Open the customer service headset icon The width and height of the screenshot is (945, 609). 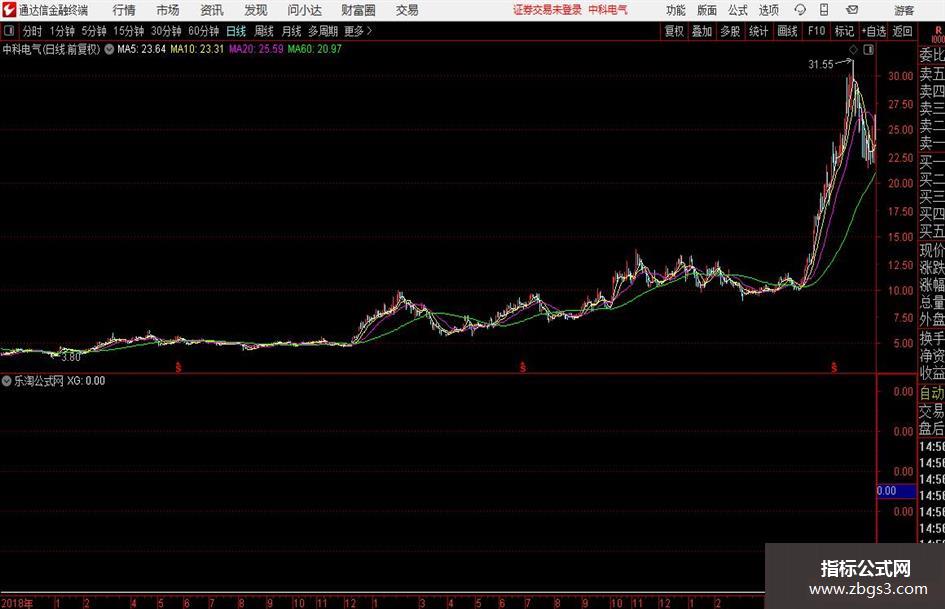coord(800,10)
